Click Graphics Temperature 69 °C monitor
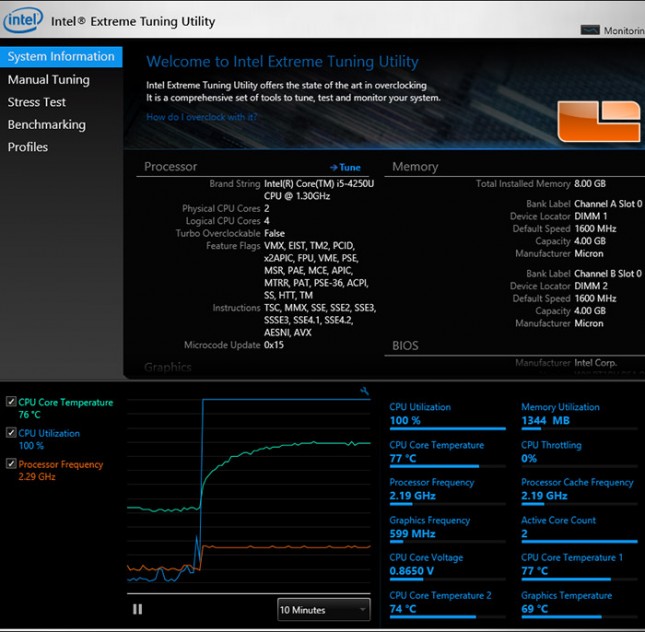The height and width of the screenshot is (632, 645). (x=579, y=604)
